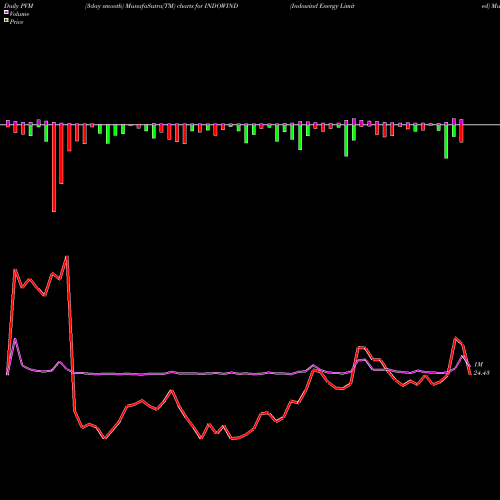
Task: Select the Volume legend label
Action: click(x=19, y=14)
